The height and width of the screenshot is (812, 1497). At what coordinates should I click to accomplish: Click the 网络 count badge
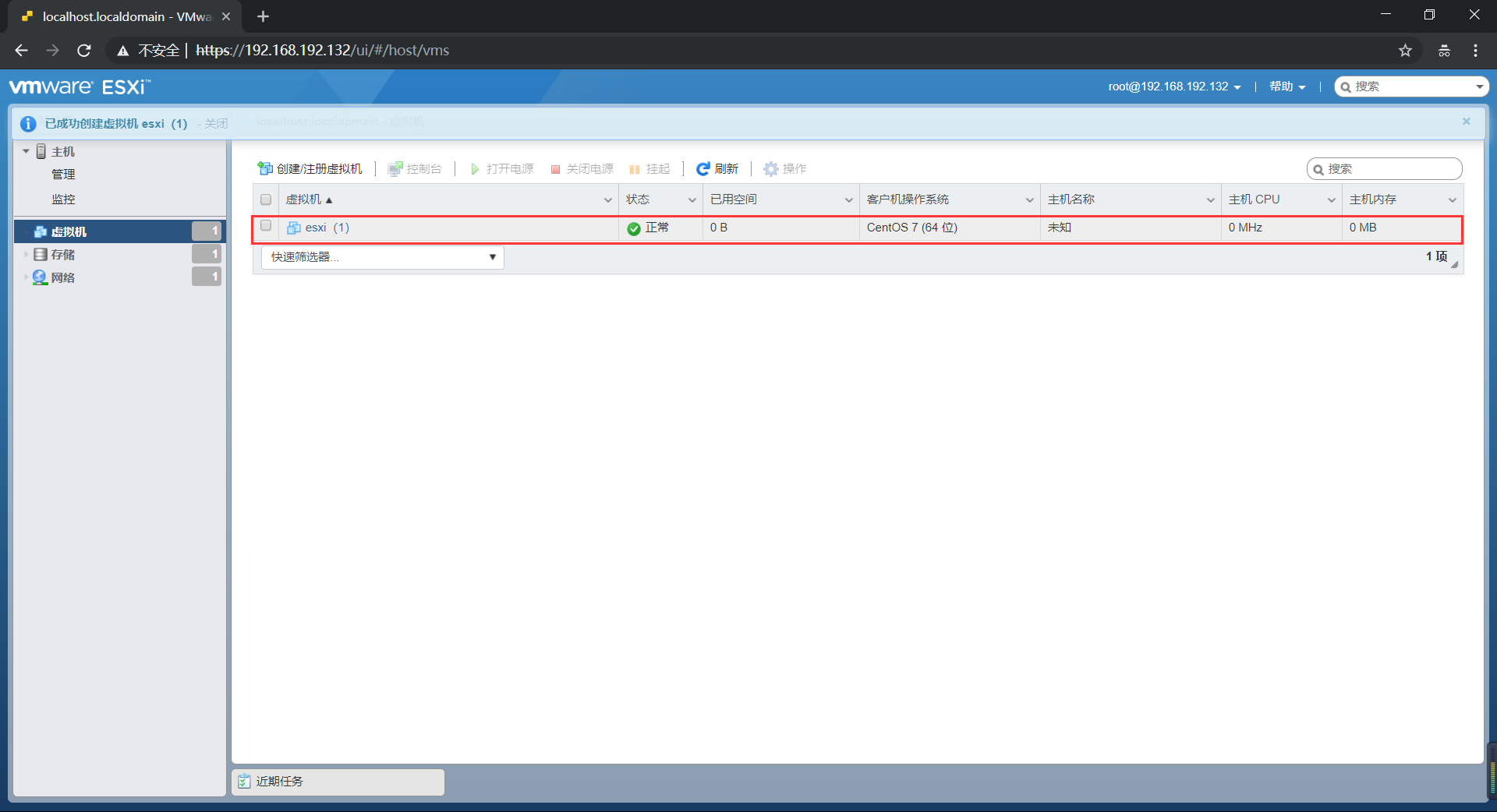point(207,277)
